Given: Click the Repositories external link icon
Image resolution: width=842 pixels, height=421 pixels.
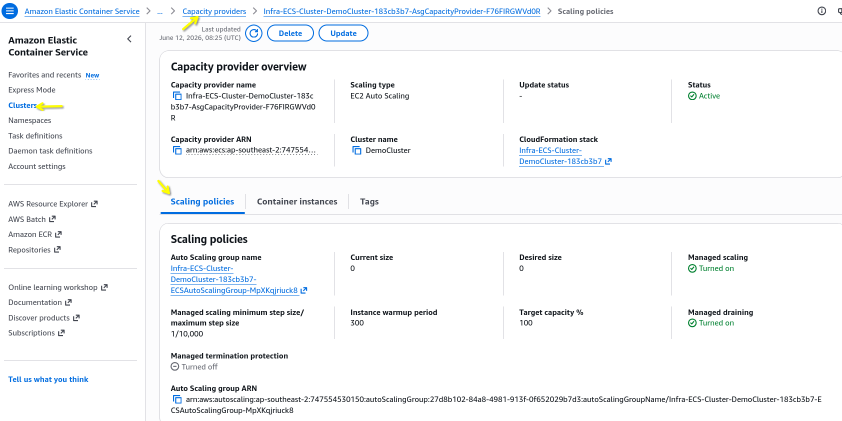Looking at the screenshot, I should (57, 250).
